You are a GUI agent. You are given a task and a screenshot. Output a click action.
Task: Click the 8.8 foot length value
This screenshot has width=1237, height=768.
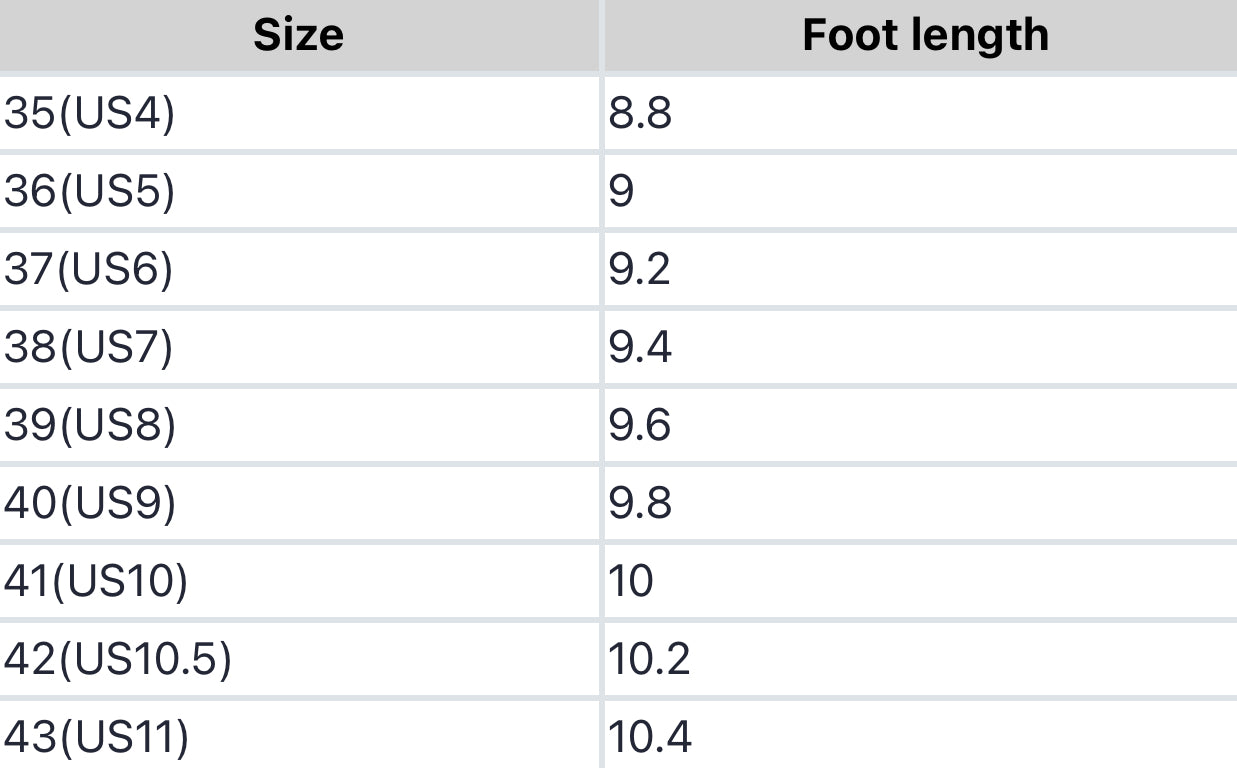pos(640,114)
